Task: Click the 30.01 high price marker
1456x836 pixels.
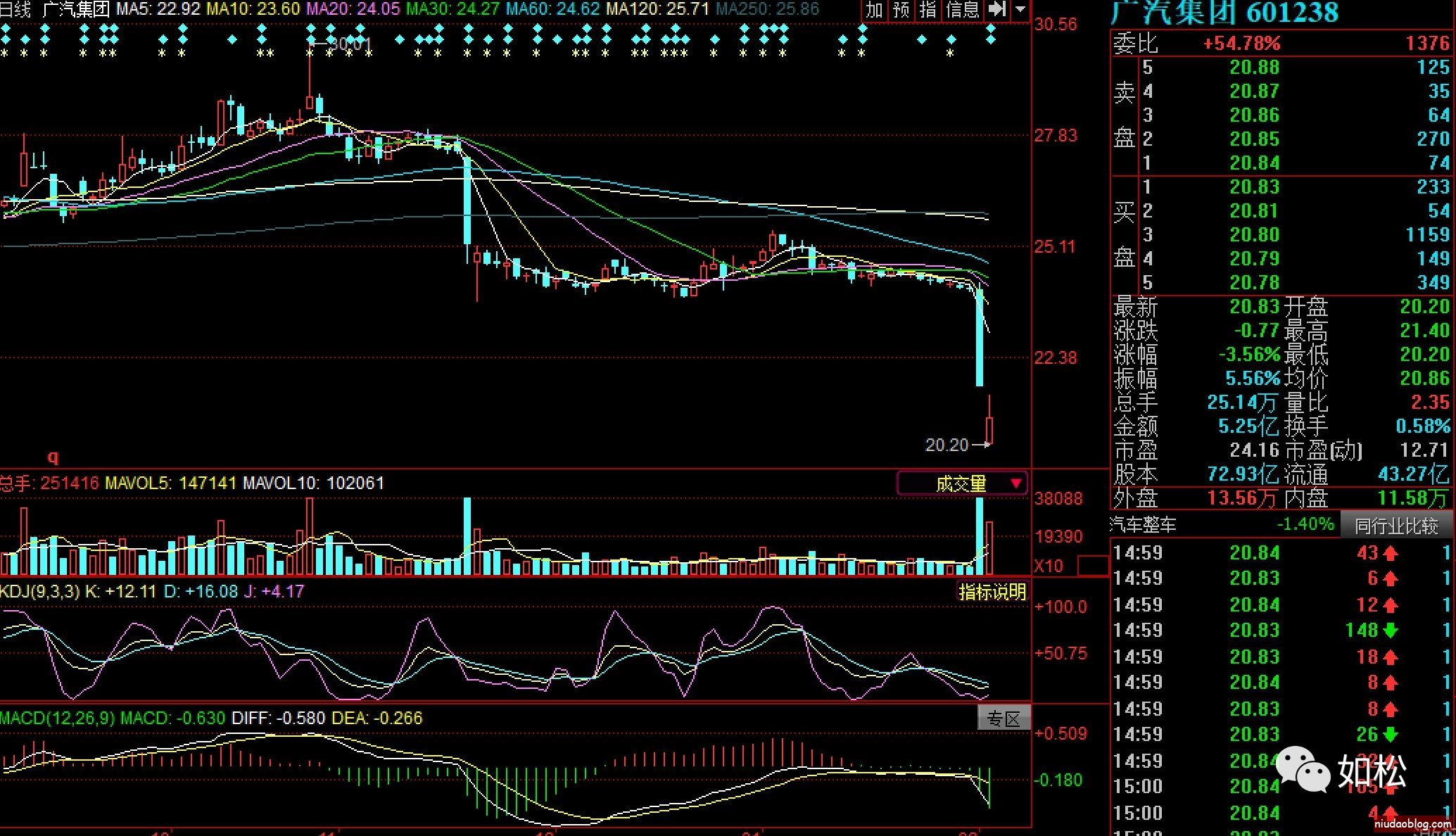Action: (348, 44)
